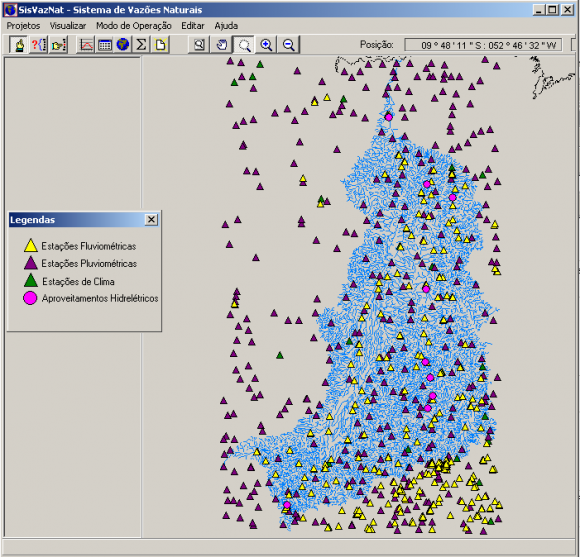Screen dimensions: 580x557
Task: Click the Sigma summation icon
Action: 141,45
